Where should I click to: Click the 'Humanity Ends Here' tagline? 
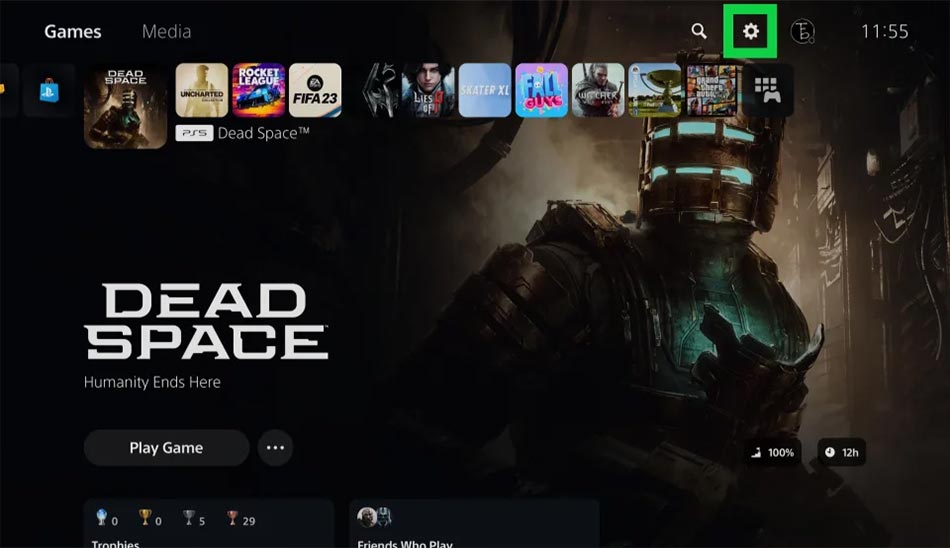152,382
